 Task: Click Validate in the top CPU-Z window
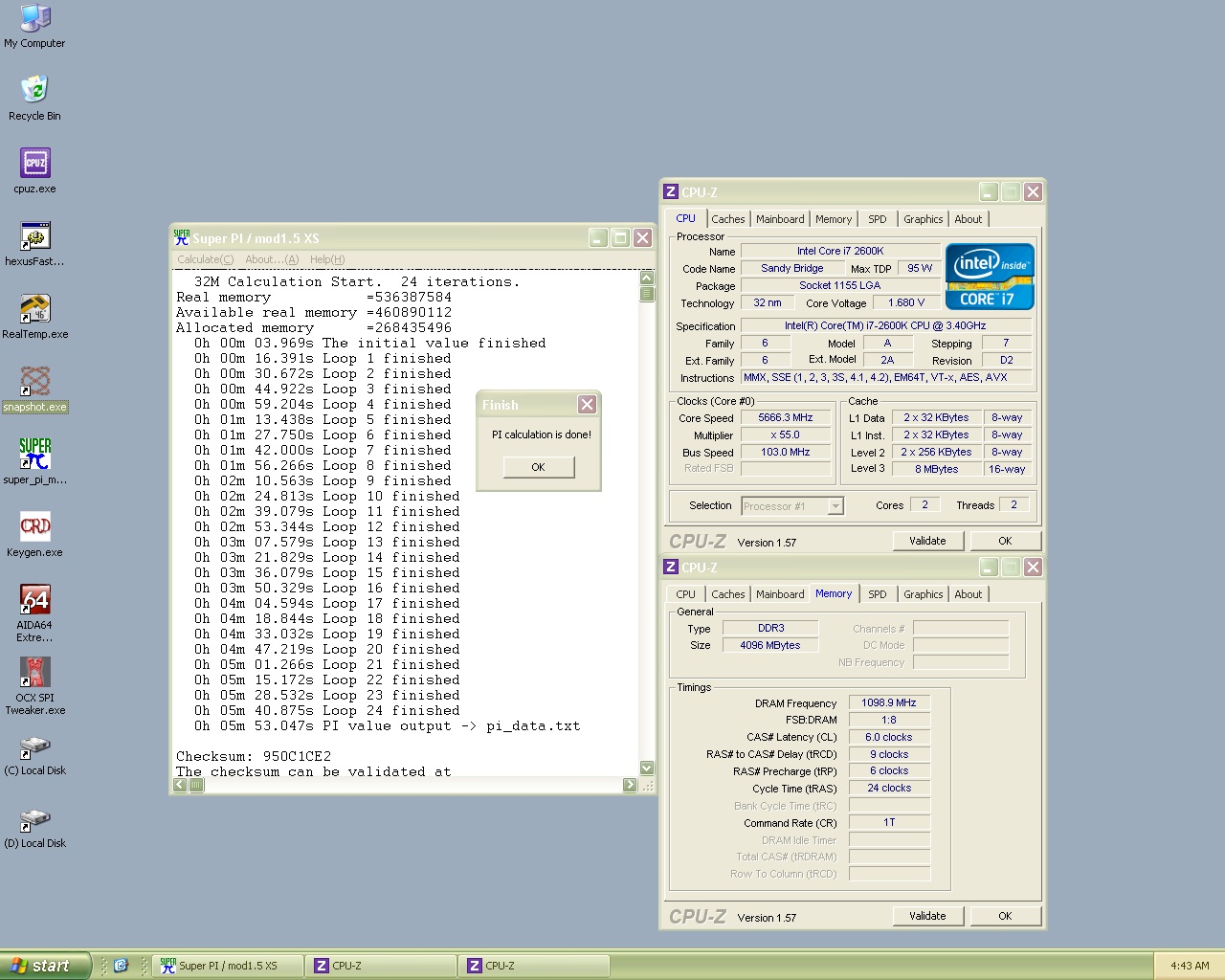pos(926,541)
